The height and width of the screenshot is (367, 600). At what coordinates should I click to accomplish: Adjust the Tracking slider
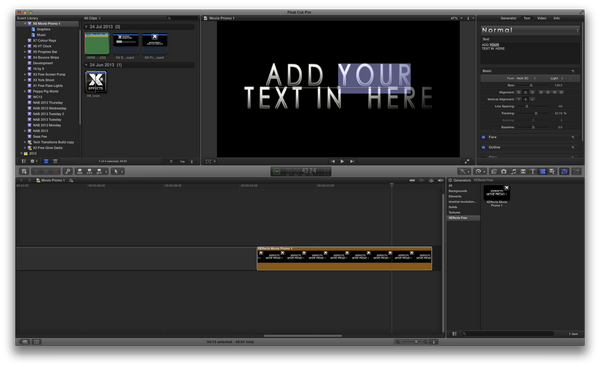tap(536, 113)
